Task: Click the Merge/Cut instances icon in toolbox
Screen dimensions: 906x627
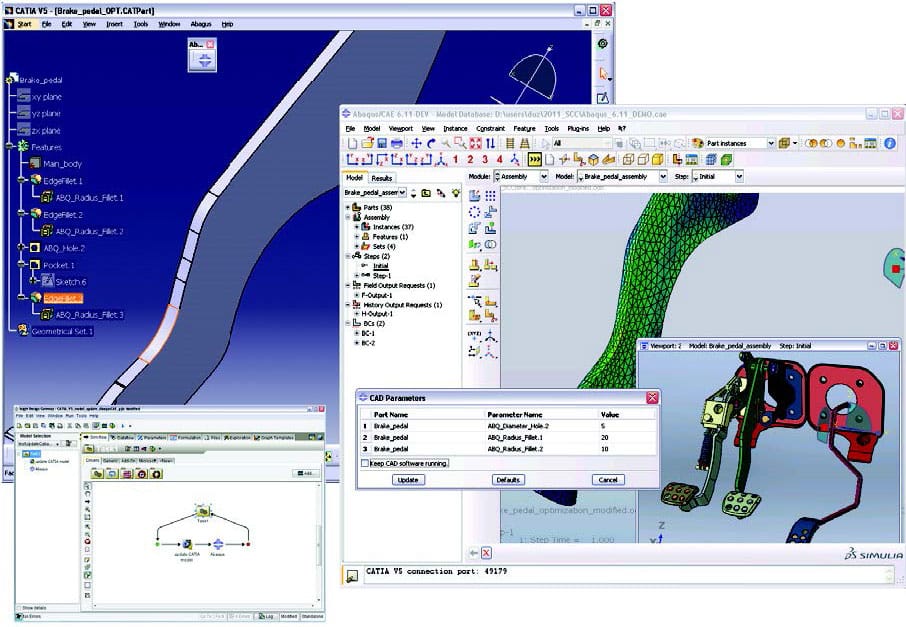Action: (490, 244)
